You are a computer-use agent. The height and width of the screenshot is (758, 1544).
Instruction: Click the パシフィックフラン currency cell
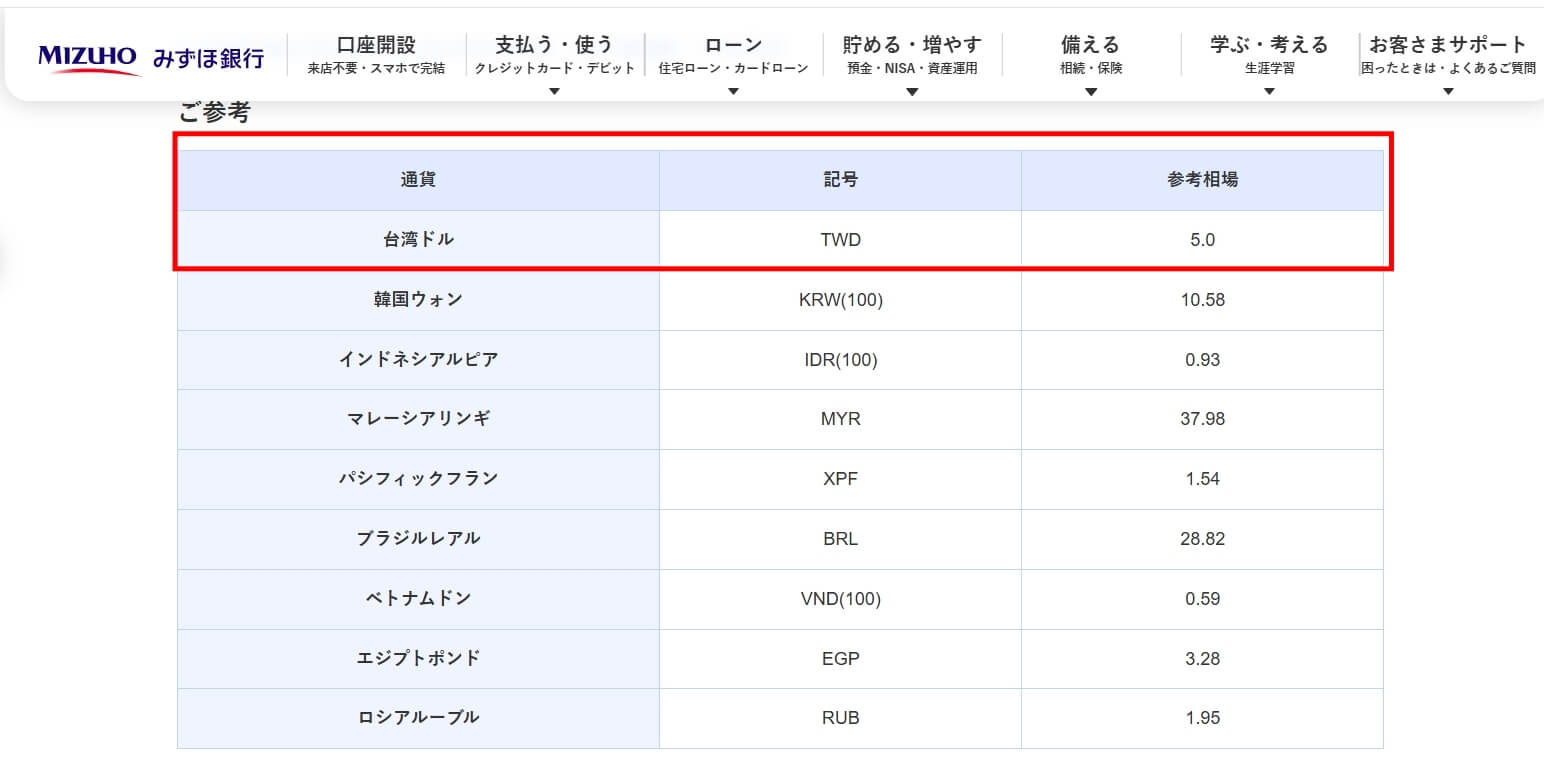[418, 479]
